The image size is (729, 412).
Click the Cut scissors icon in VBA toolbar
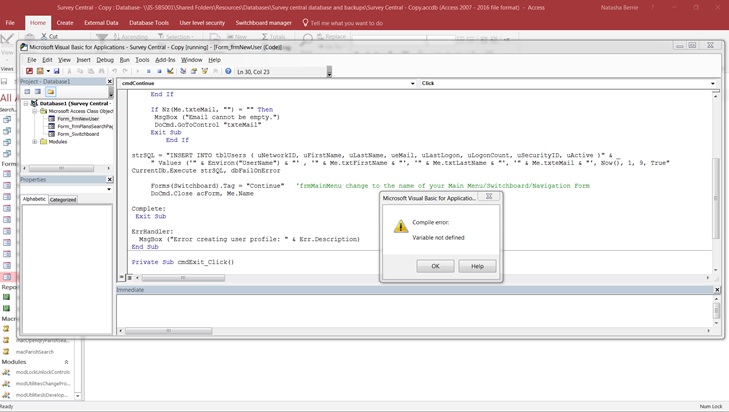coord(69,71)
